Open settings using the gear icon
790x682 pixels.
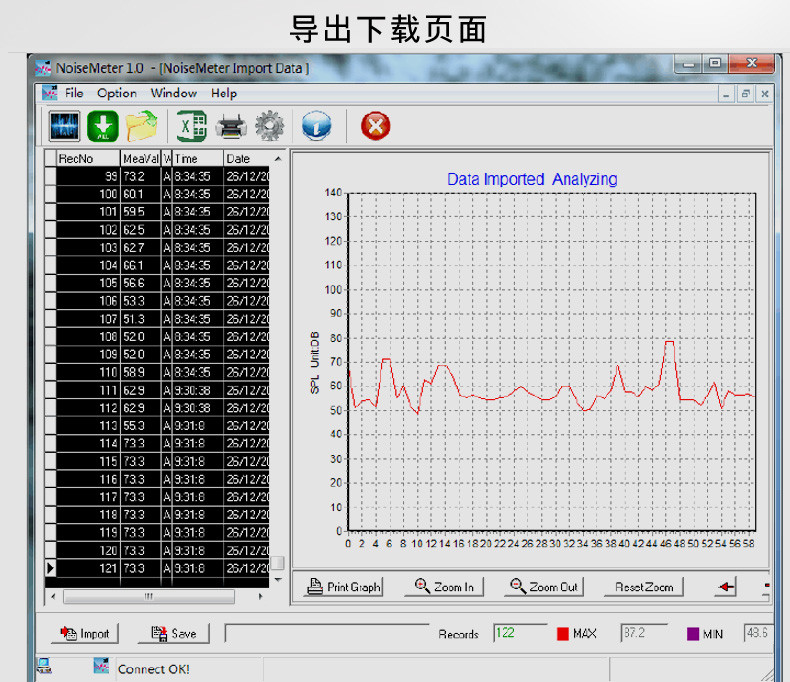270,126
